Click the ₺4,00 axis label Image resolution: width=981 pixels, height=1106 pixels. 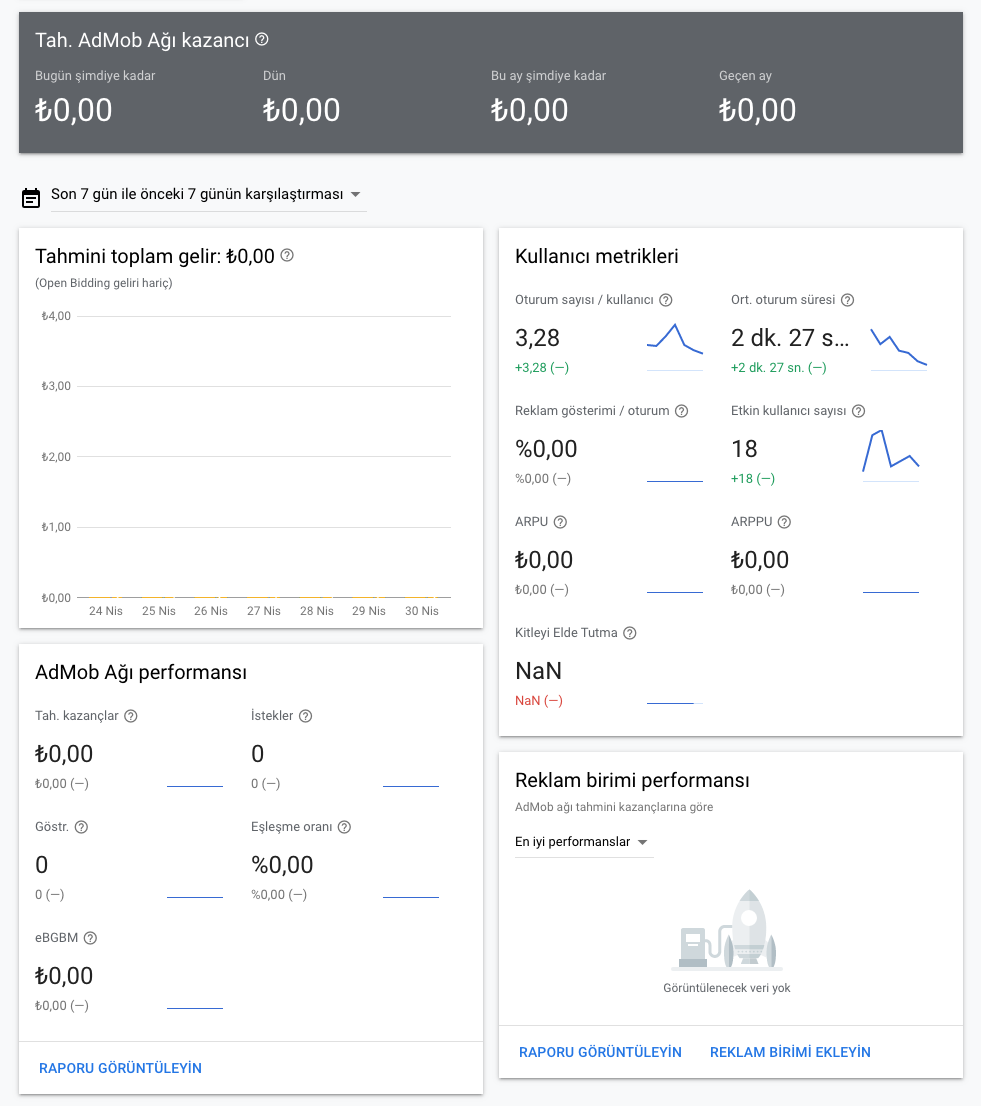tap(56, 316)
